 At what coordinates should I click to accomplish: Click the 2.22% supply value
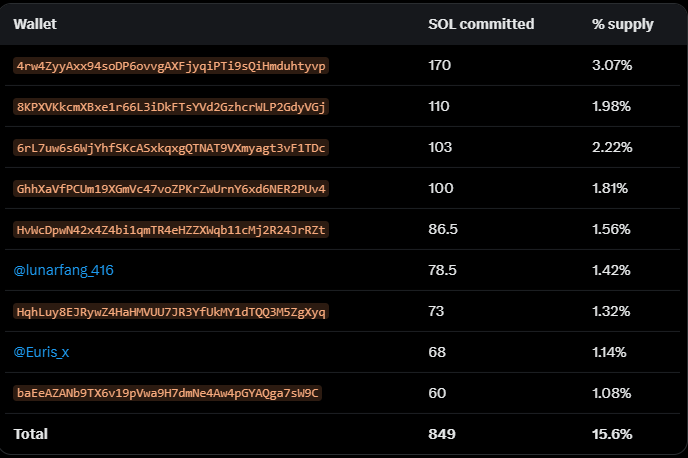point(612,147)
